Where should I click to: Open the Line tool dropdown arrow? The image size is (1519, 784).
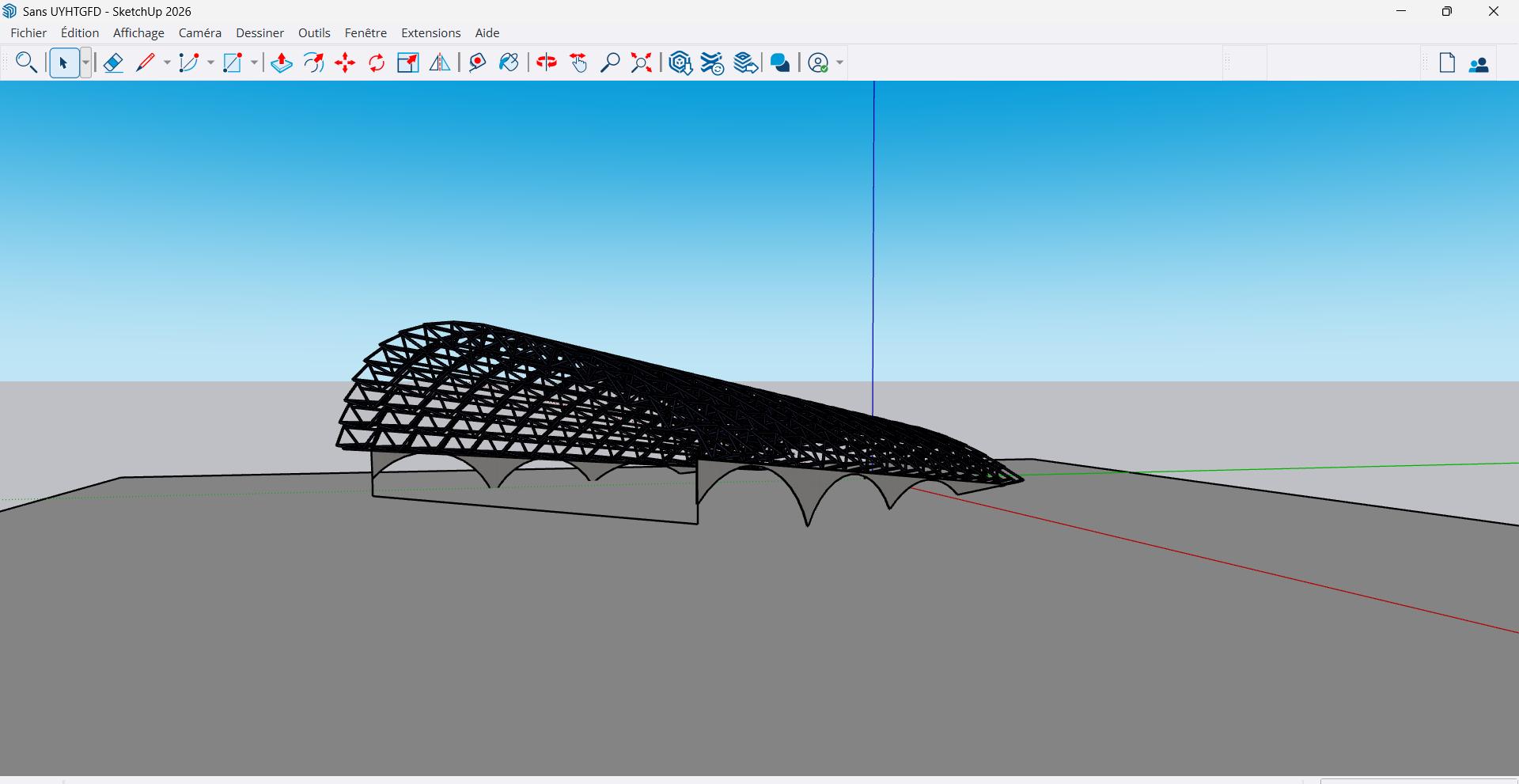[x=167, y=63]
